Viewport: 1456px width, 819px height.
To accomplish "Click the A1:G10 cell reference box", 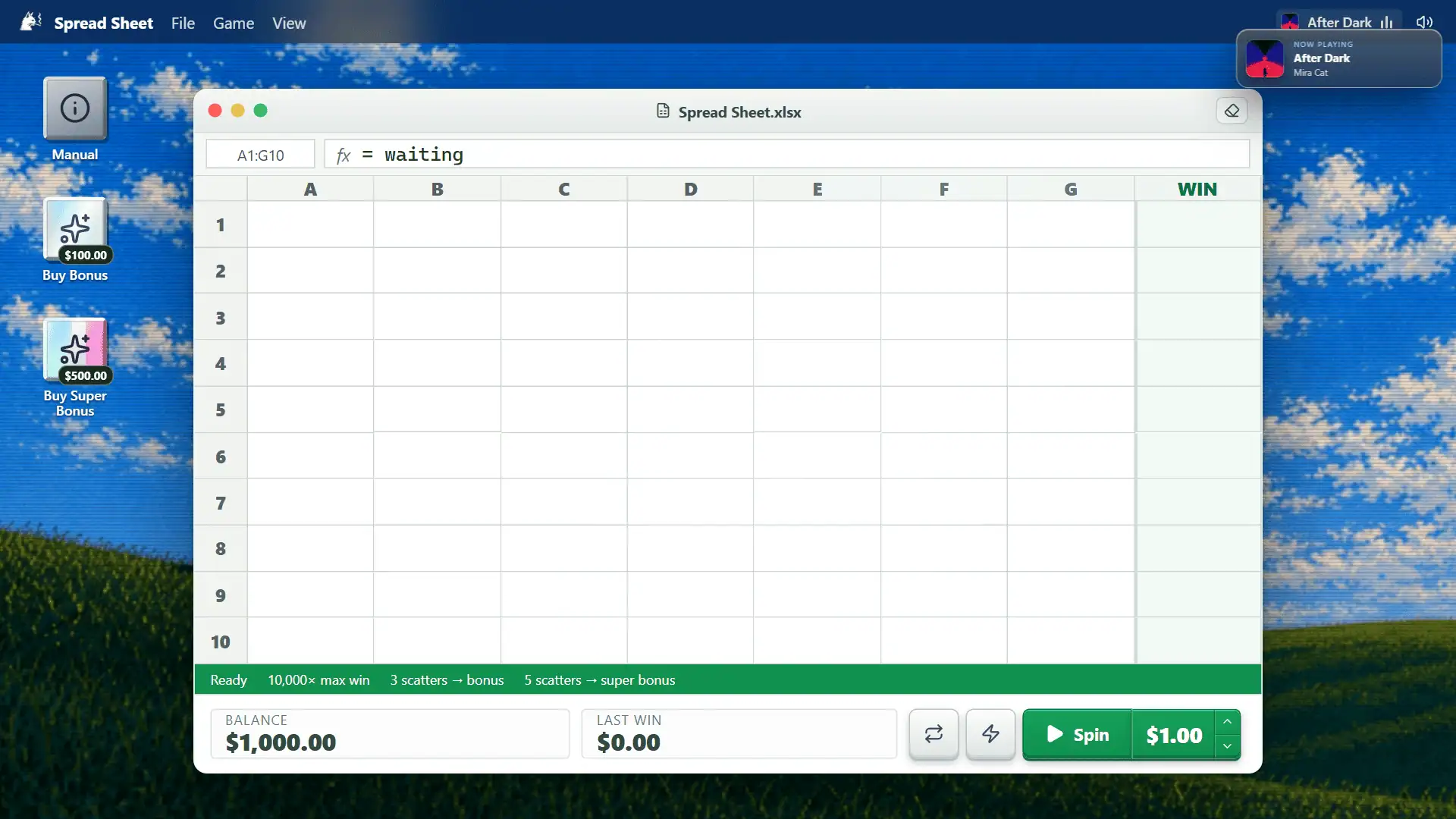I will [x=260, y=155].
